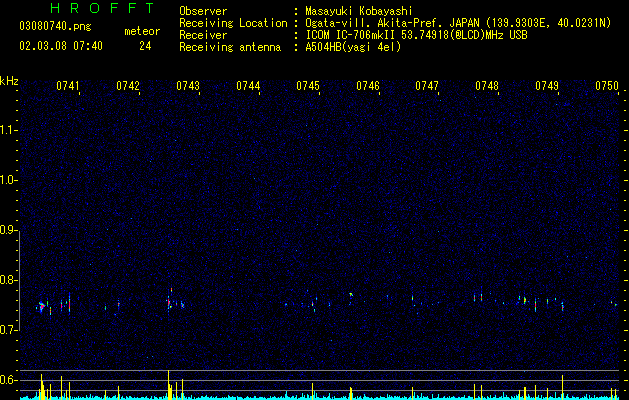Click observer name Masayuki Kobayashi
629x400 pixels.
click(359, 11)
